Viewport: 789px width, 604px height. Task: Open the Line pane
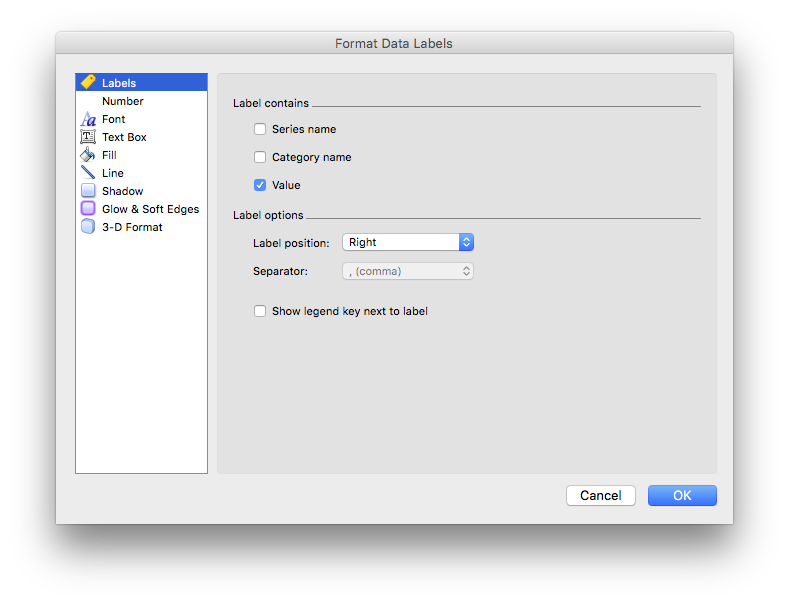coord(141,173)
